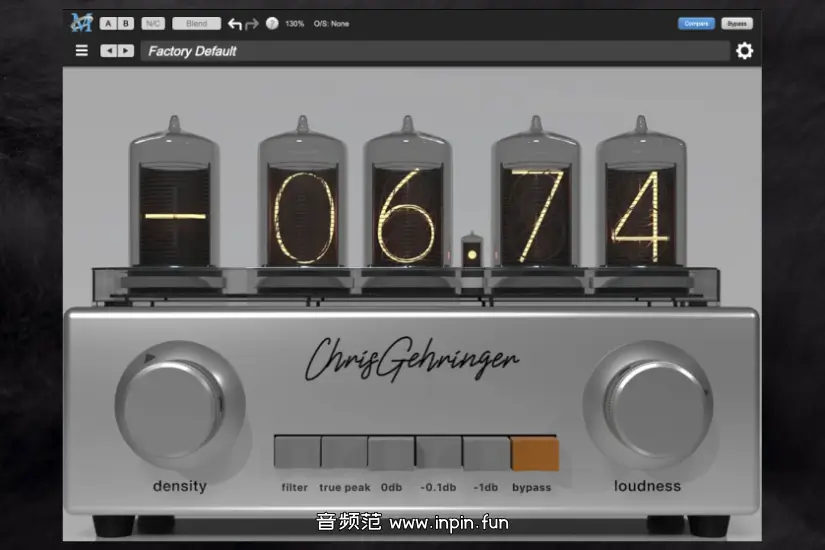Image resolution: width=825 pixels, height=550 pixels.
Task: Click the density knob
Action: pos(179,404)
